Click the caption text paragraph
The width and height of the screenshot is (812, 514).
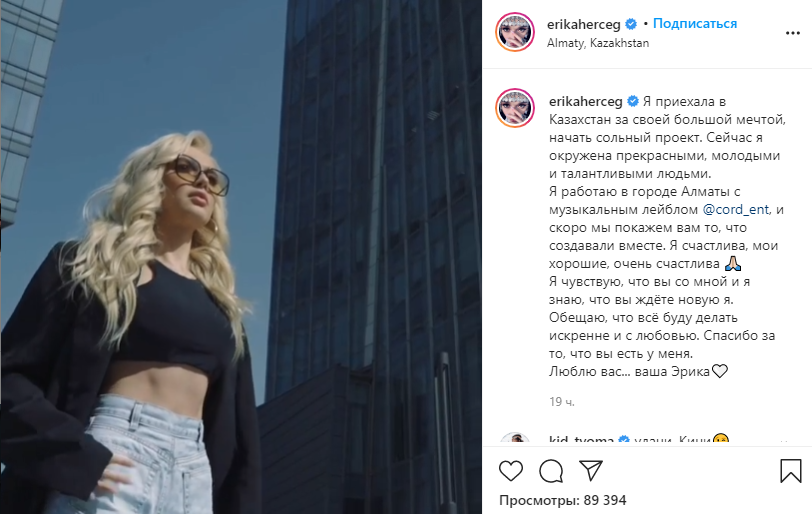[667, 237]
